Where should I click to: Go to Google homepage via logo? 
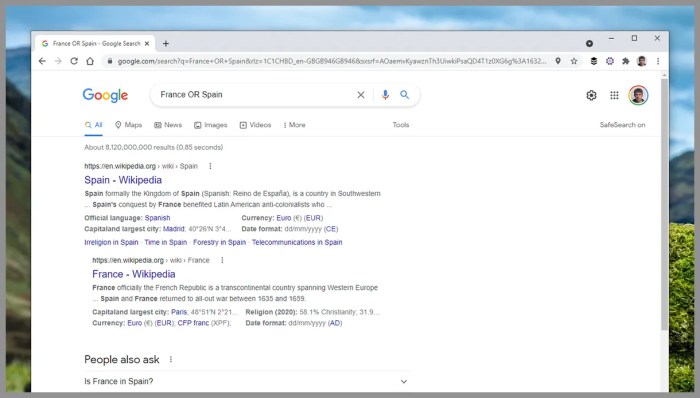click(105, 95)
